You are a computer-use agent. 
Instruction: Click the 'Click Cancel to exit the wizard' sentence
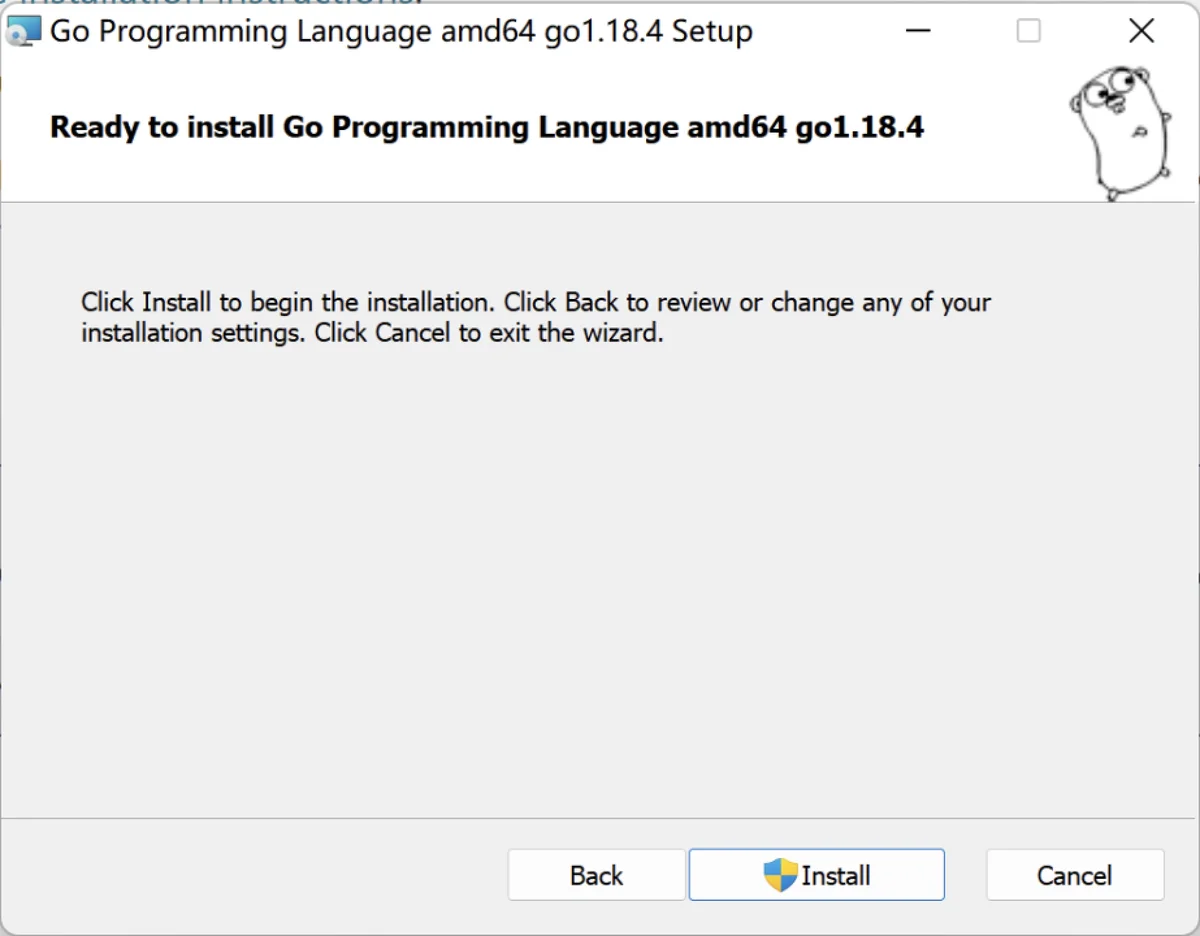click(489, 333)
